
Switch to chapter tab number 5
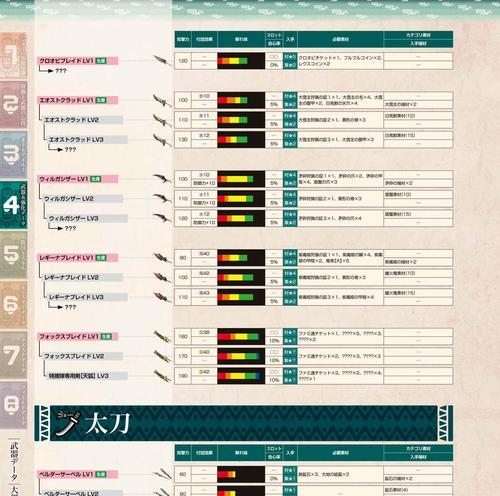coord(13,255)
